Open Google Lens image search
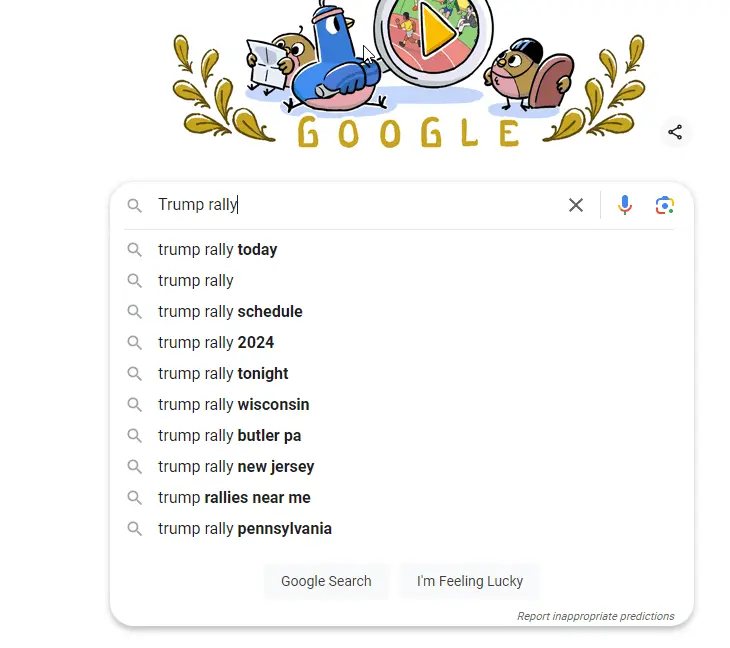The image size is (730, 648). [665, 205]
